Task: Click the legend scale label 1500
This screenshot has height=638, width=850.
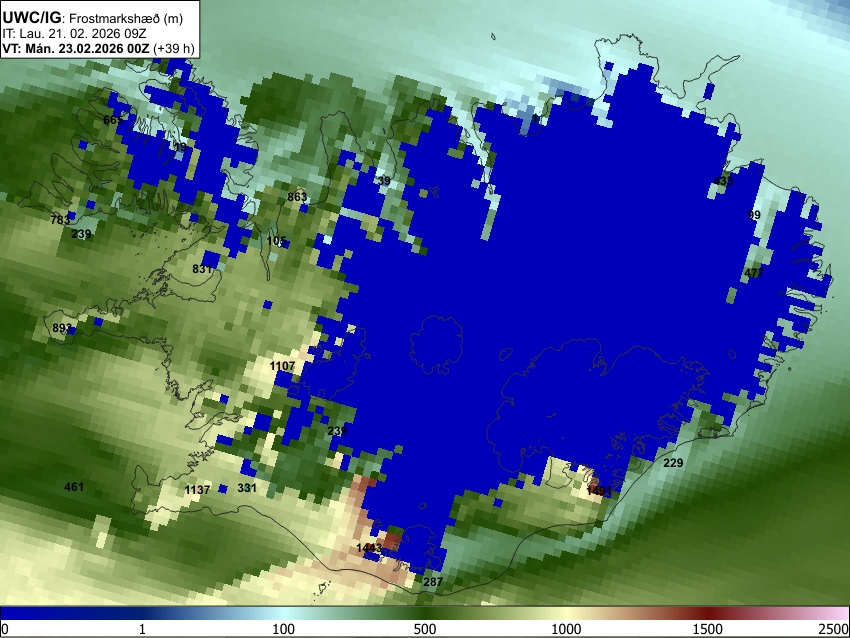Action: click(708, 629)
